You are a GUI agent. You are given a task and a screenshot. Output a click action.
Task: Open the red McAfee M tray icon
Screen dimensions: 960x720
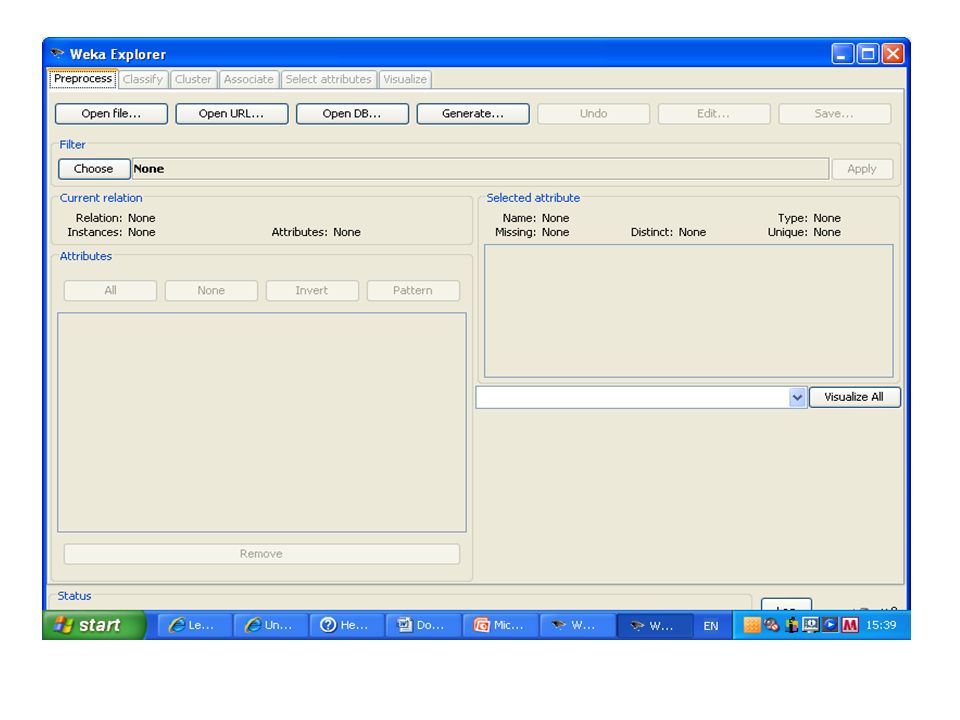pos(850,625)
